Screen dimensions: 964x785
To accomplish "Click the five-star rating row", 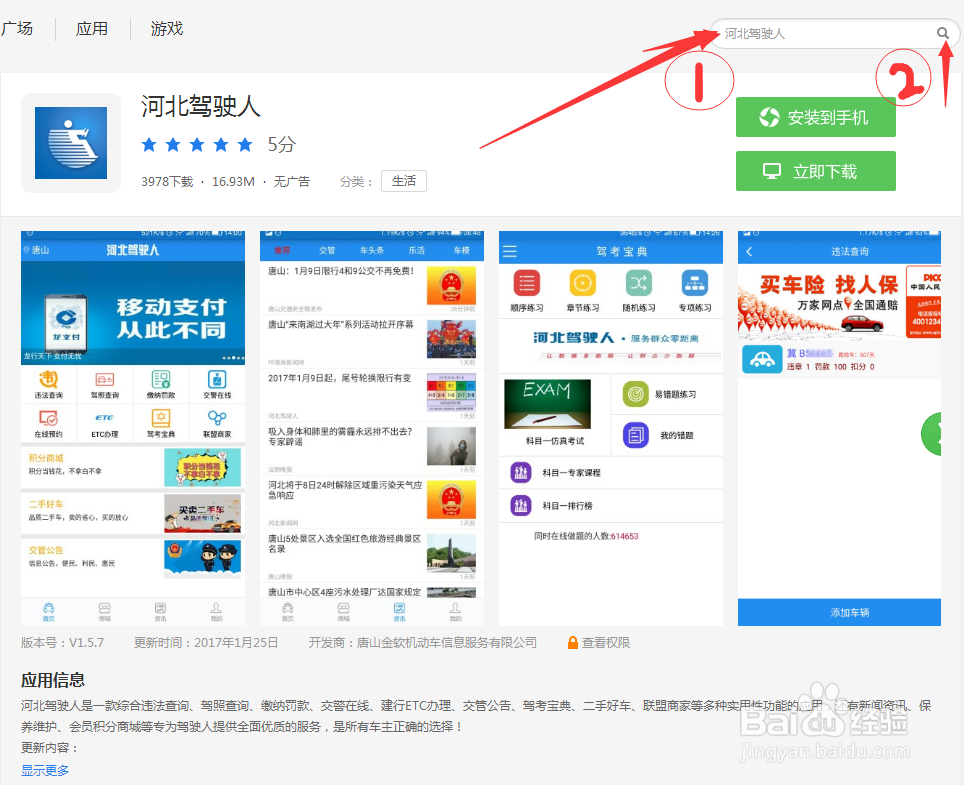I will (x=197, y=144).
